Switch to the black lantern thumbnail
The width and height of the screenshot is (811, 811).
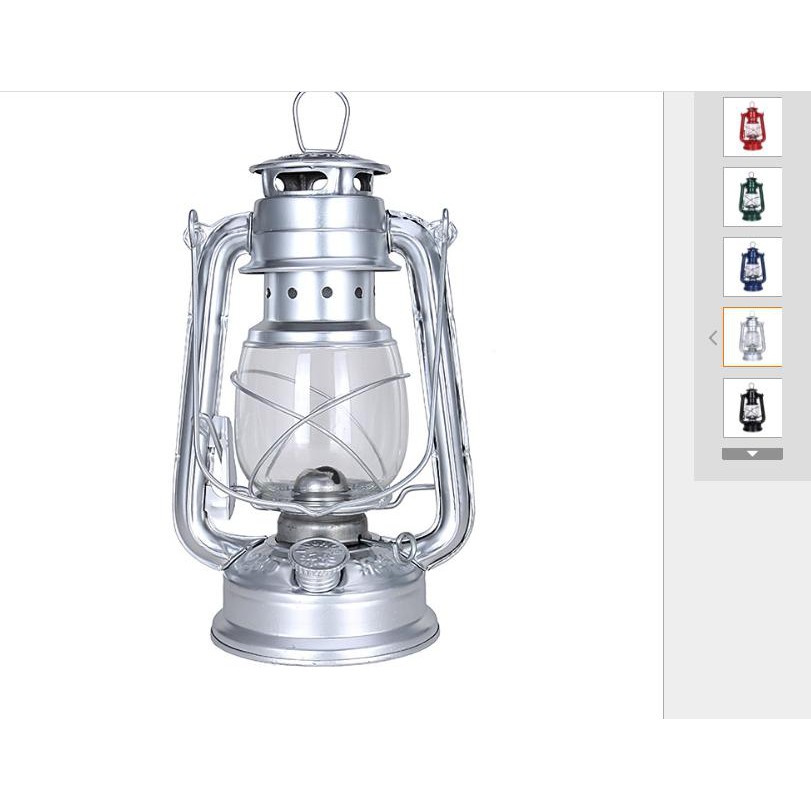(753, 408)
